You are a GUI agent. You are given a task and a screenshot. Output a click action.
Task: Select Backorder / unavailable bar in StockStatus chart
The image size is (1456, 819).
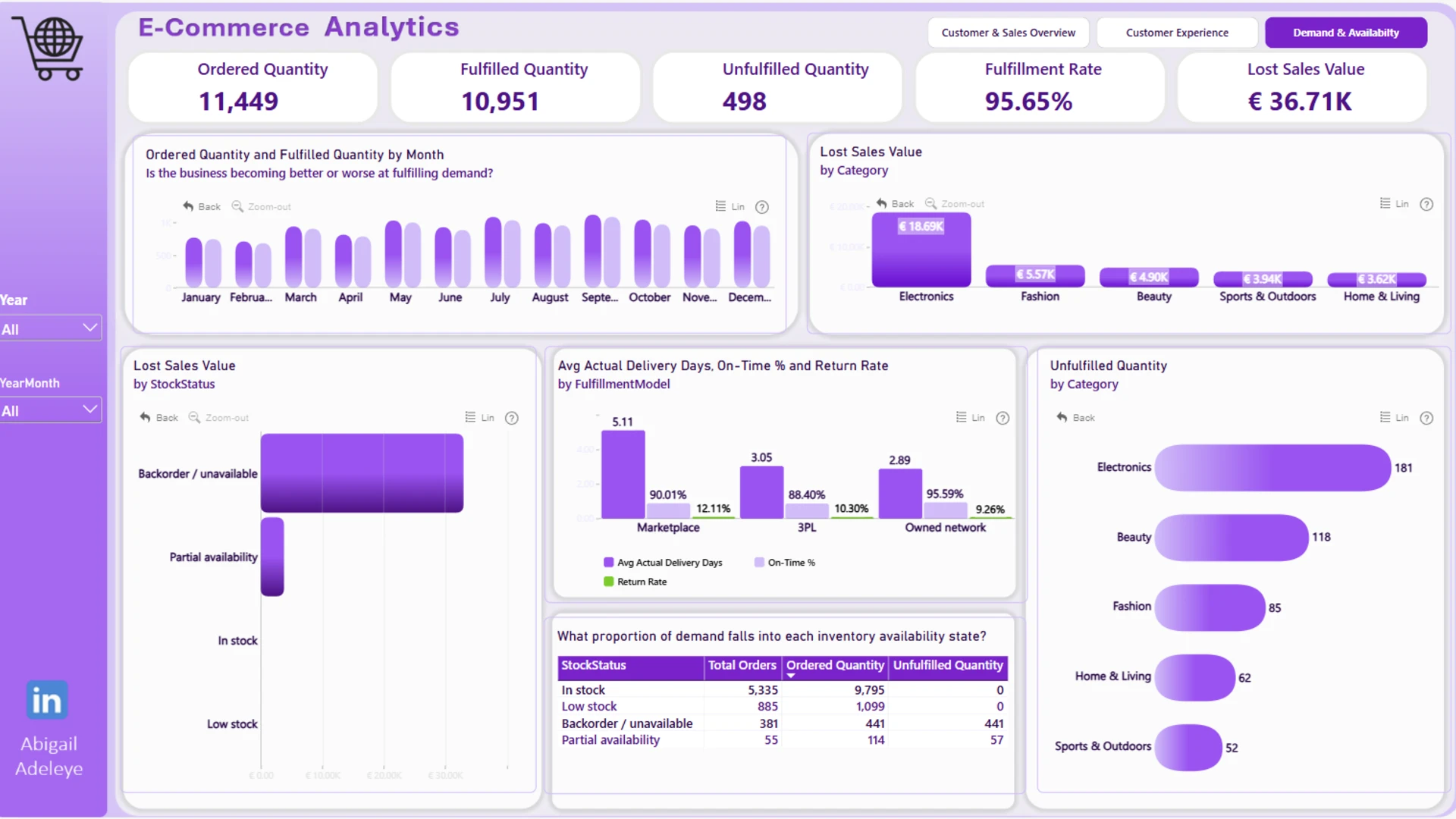coord(362,473)
